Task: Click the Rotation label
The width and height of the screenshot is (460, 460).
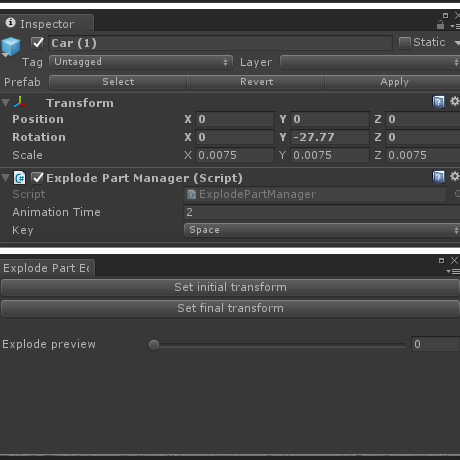Action: [39, 137]
